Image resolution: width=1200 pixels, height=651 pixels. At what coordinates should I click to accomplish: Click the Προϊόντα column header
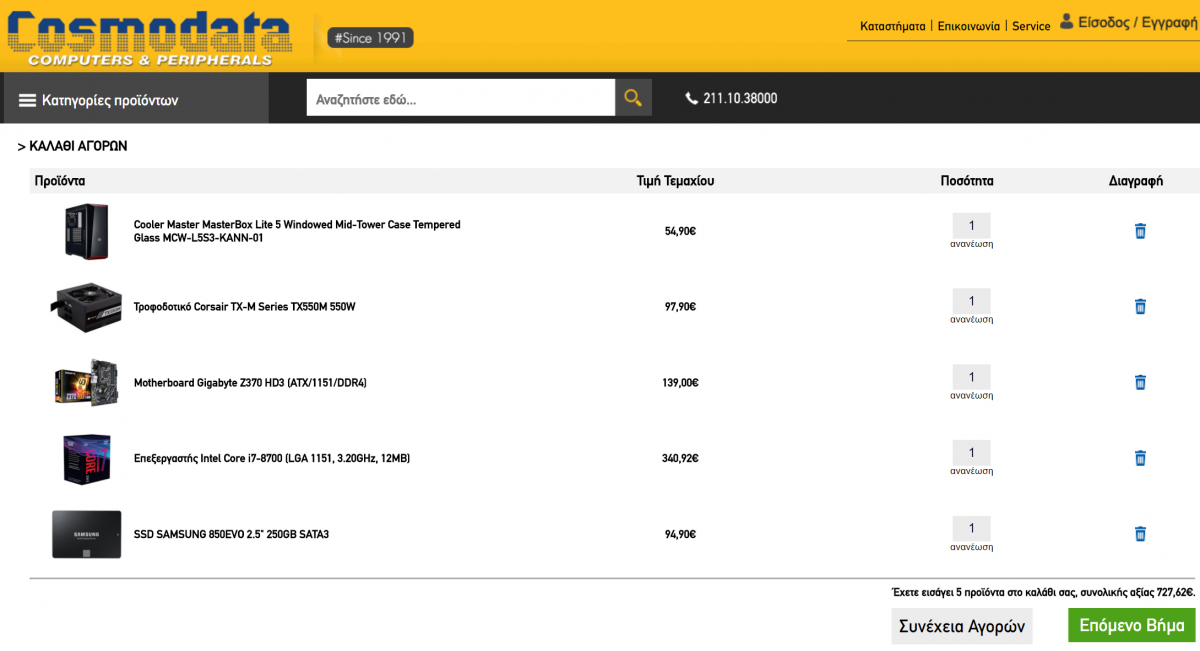pos(60,181)
